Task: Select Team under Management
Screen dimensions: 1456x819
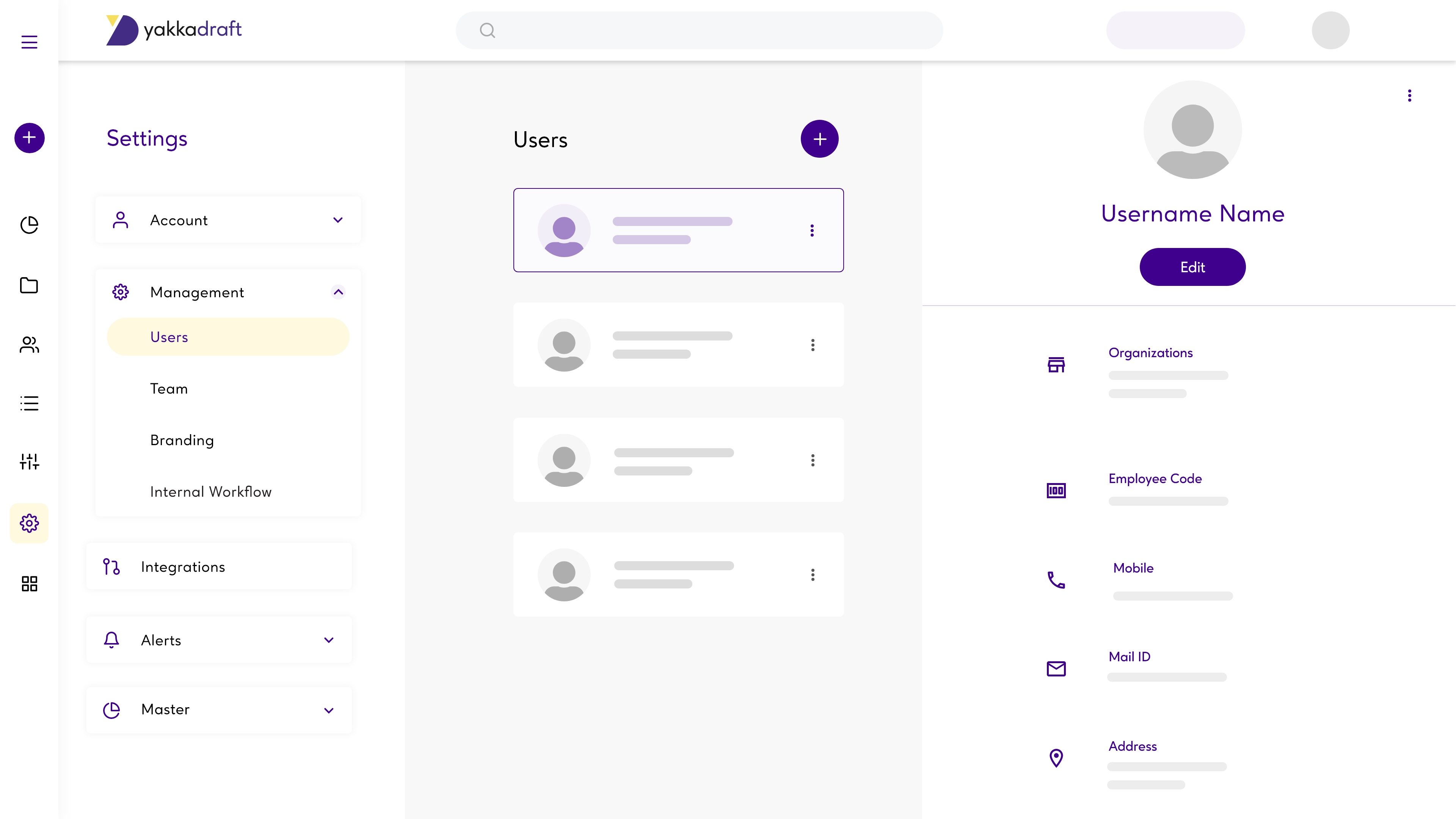Action: tap(169, 389)
